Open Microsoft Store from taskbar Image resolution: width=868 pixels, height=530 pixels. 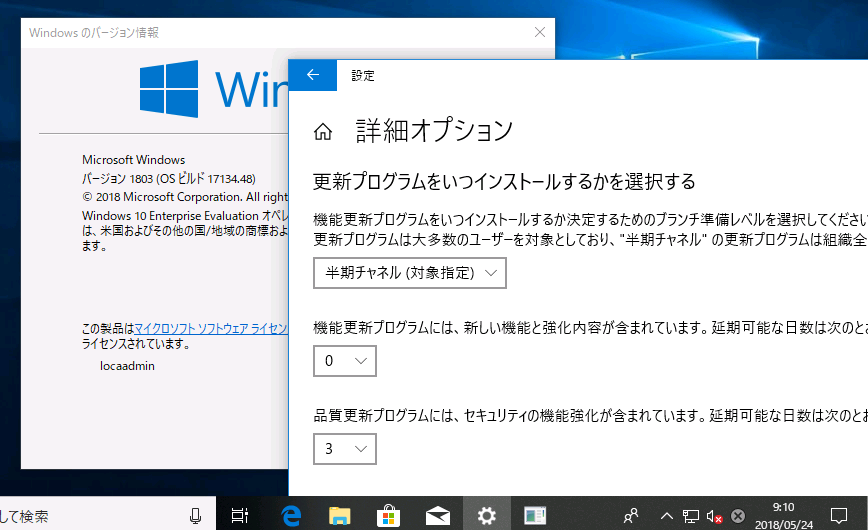pos(389,516)
